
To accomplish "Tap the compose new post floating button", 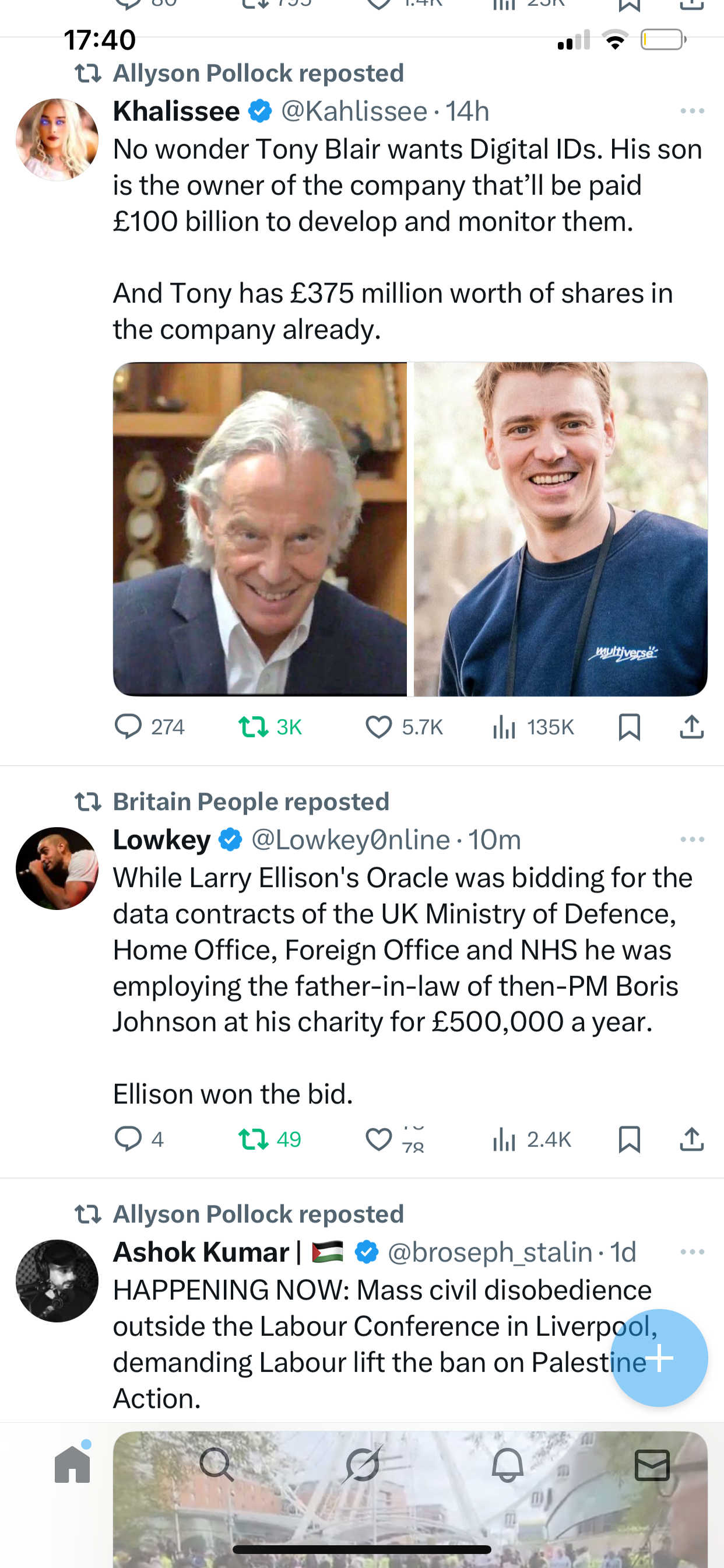I will pyautogui.click(x=659, y=1357).
